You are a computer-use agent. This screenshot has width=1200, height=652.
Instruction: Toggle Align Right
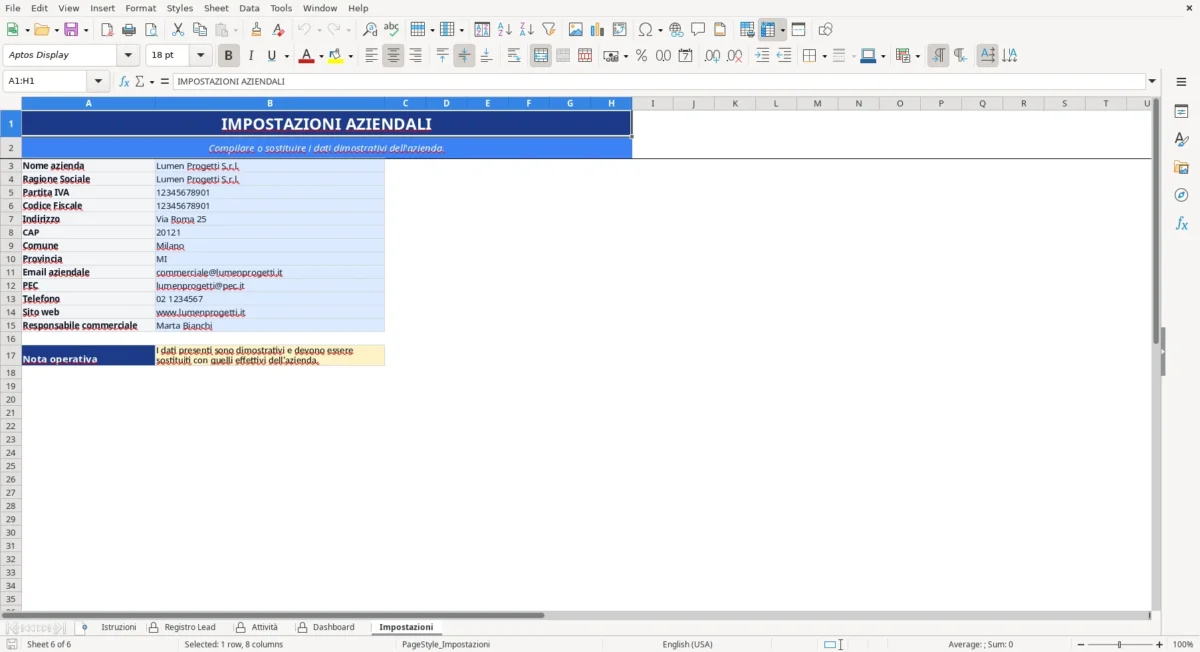click(x=415, y=56)
